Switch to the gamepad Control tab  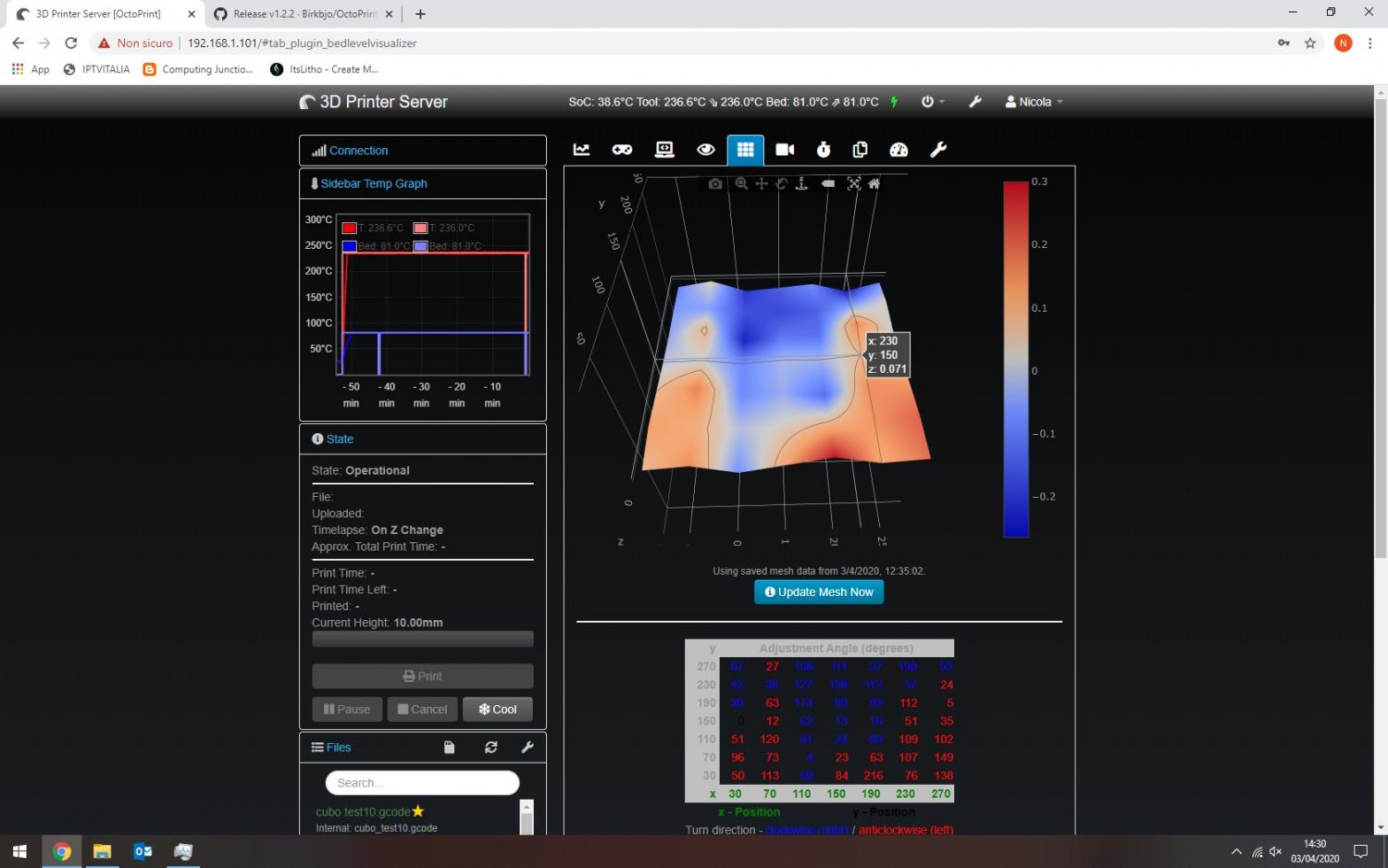pyautogui.click(x=622, y=150)
